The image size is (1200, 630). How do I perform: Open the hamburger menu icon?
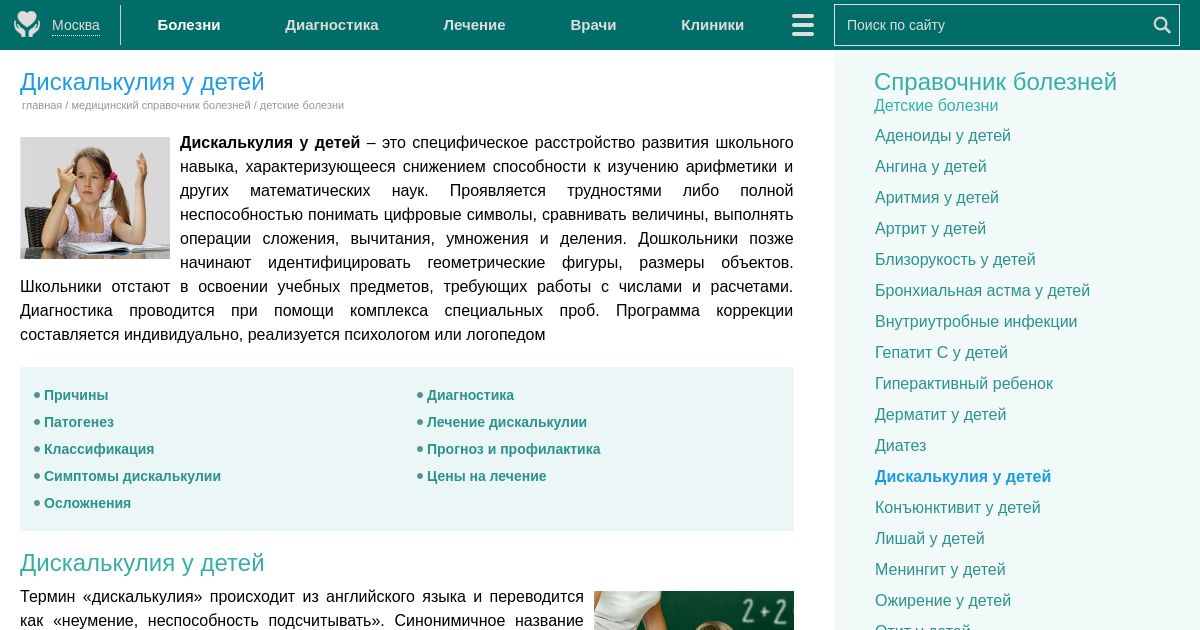(x=803, y=25)
